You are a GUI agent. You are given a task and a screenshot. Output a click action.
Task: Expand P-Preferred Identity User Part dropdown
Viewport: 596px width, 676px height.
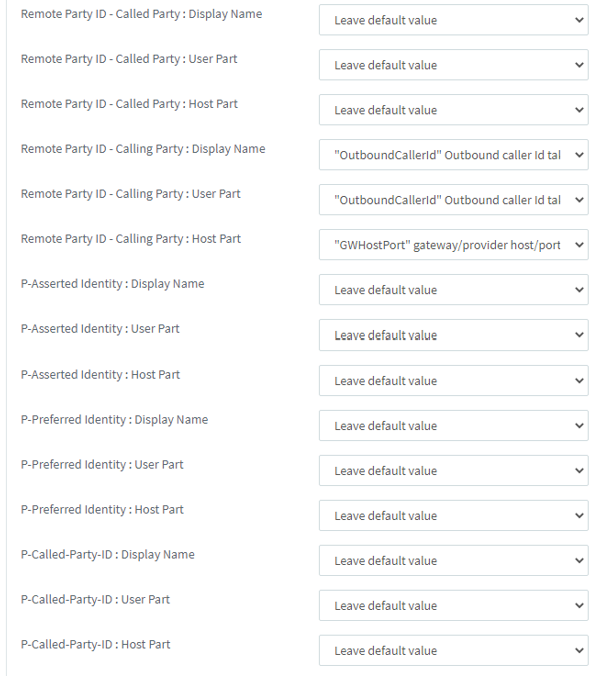453,470
